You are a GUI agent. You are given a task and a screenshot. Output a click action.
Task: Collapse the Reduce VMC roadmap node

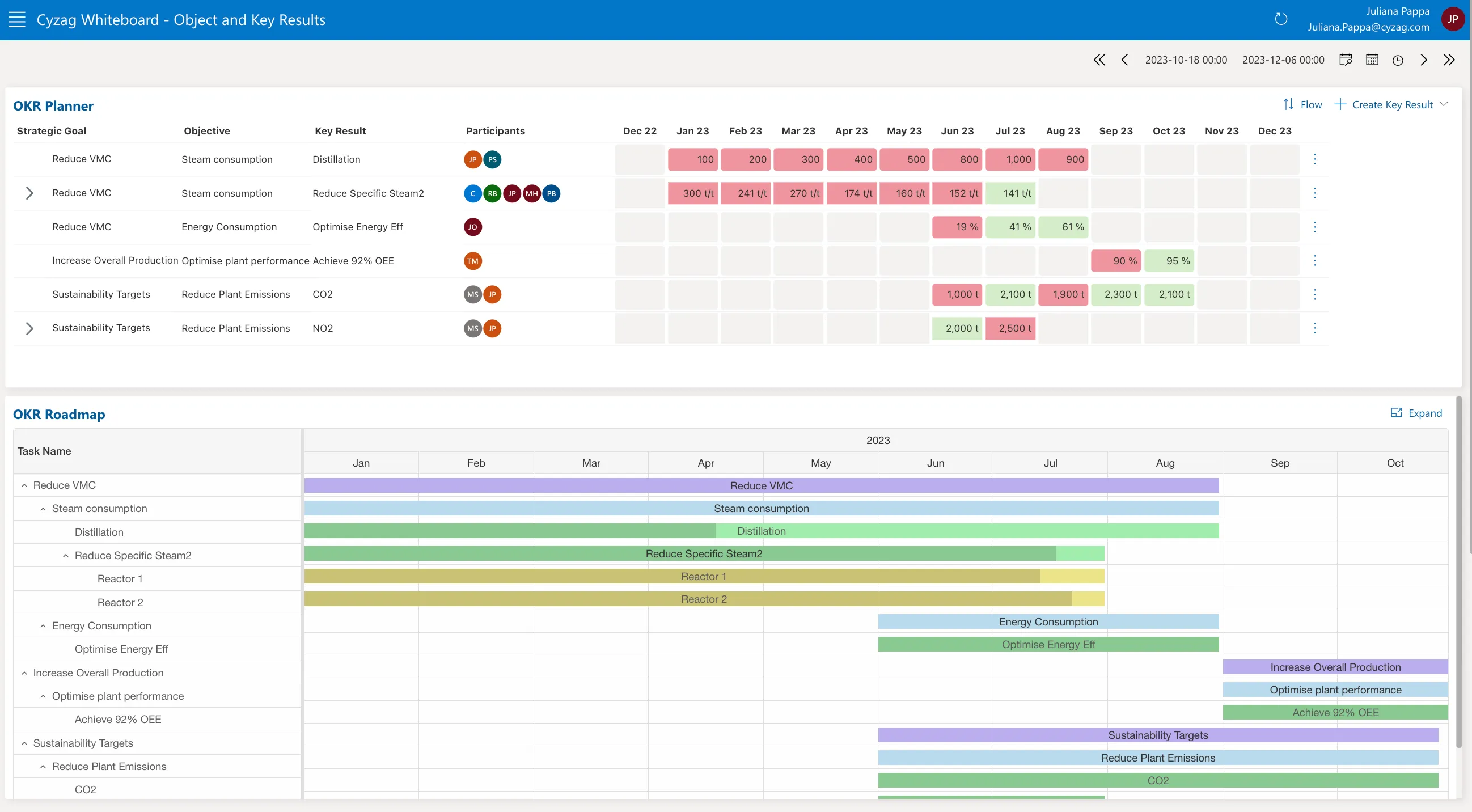[24, 485]
